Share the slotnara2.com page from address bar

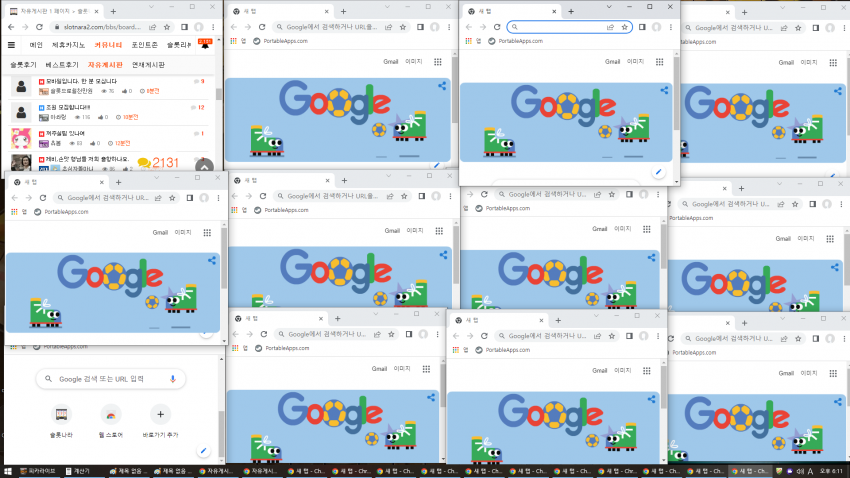pos(153,27)
